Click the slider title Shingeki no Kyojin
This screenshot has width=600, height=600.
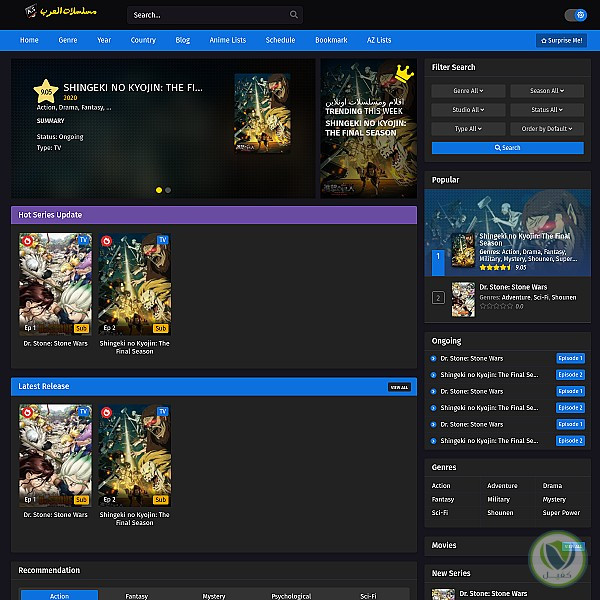point(133,88)
